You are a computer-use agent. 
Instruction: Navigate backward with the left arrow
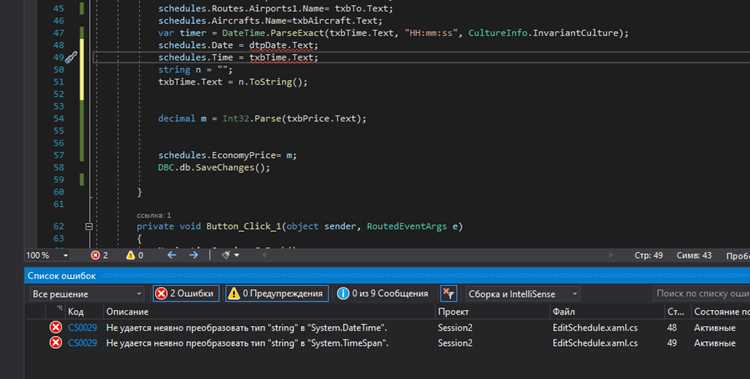click(171, 256)
